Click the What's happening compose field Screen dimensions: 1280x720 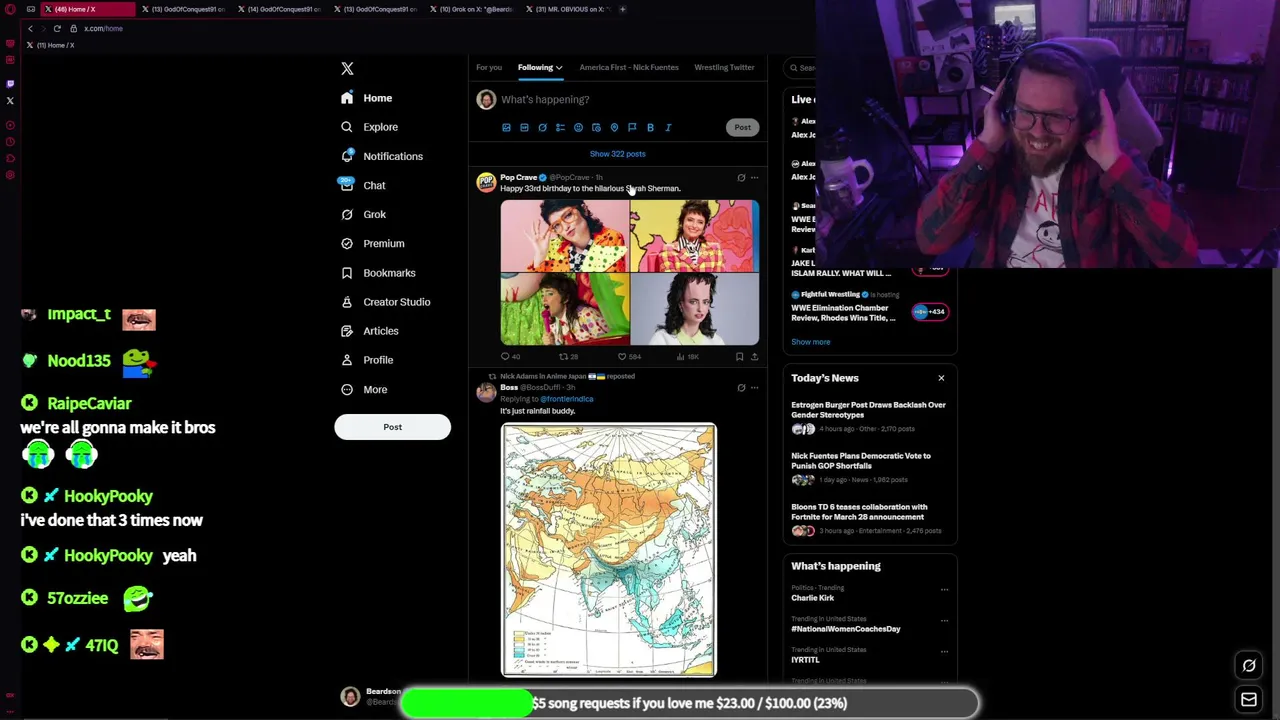pyautogui.click(x=628, y=99)
